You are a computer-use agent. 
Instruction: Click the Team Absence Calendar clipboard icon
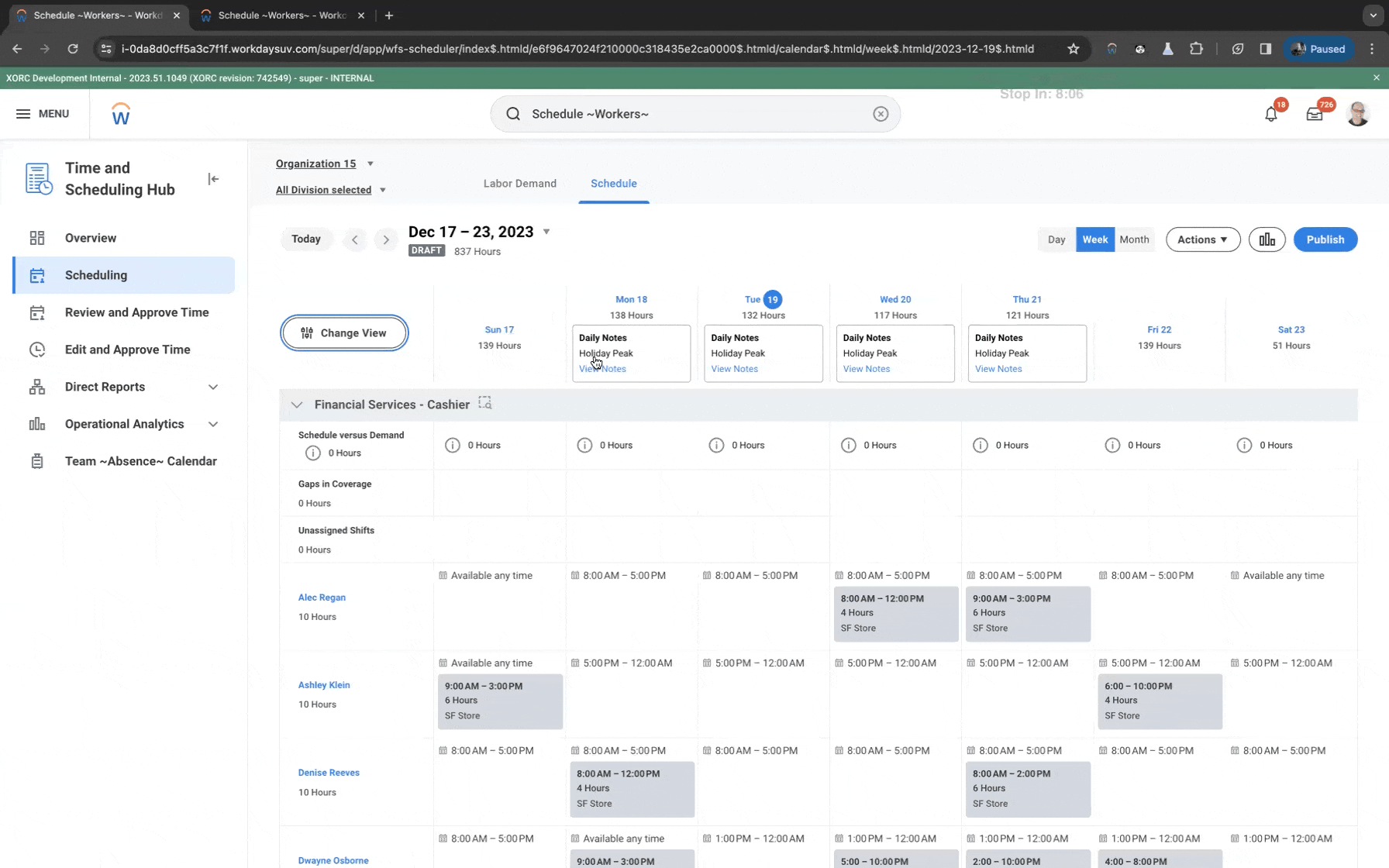[37, 461]
